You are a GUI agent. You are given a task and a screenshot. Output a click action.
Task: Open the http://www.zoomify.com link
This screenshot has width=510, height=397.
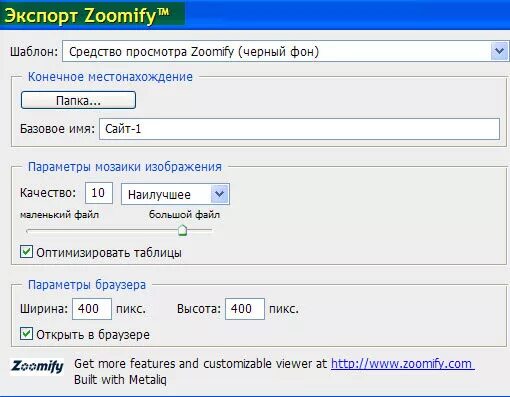pos(403,364)
